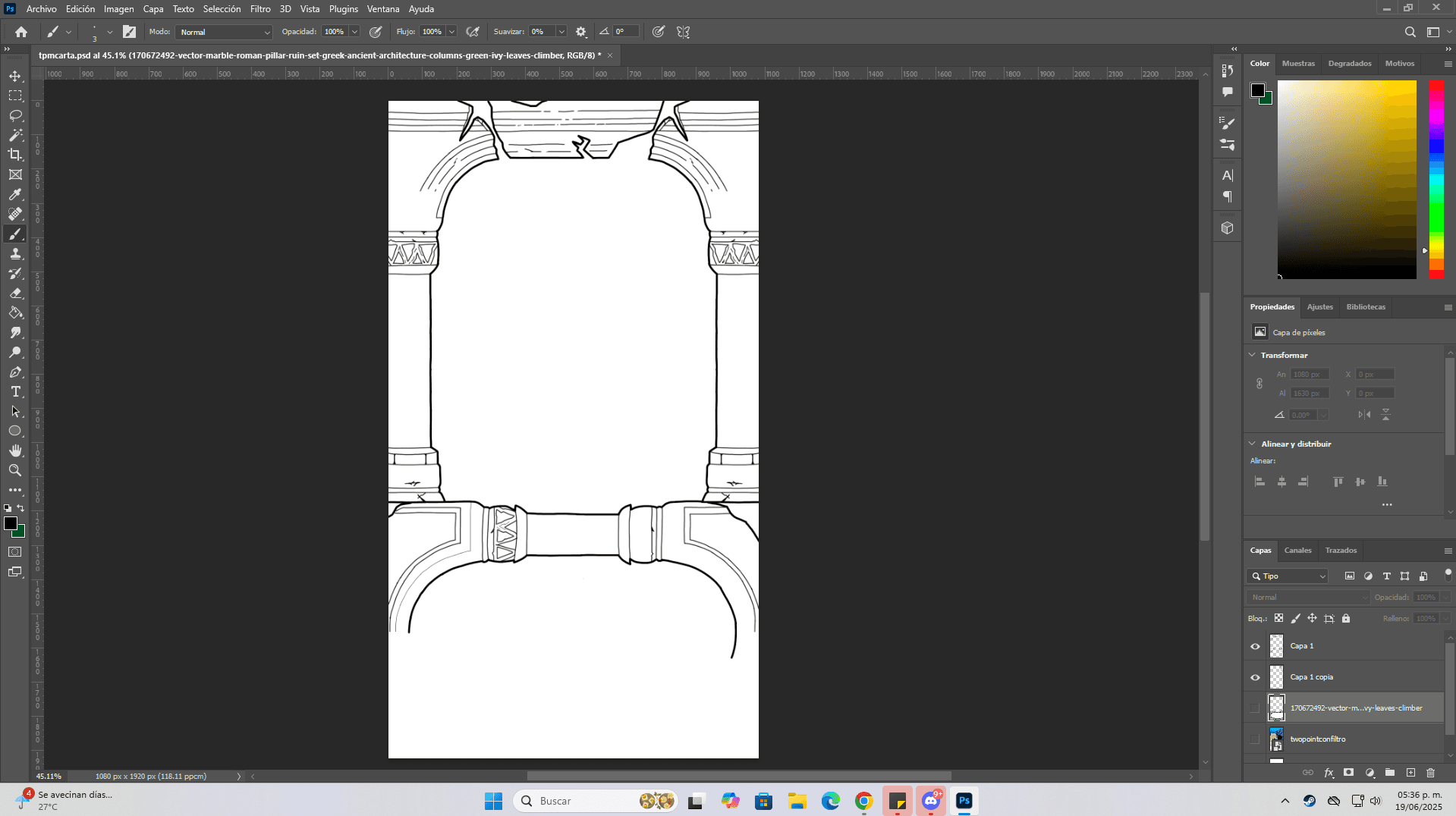
Task: Select the Eraser tool
Action: [x=15, y=293]
